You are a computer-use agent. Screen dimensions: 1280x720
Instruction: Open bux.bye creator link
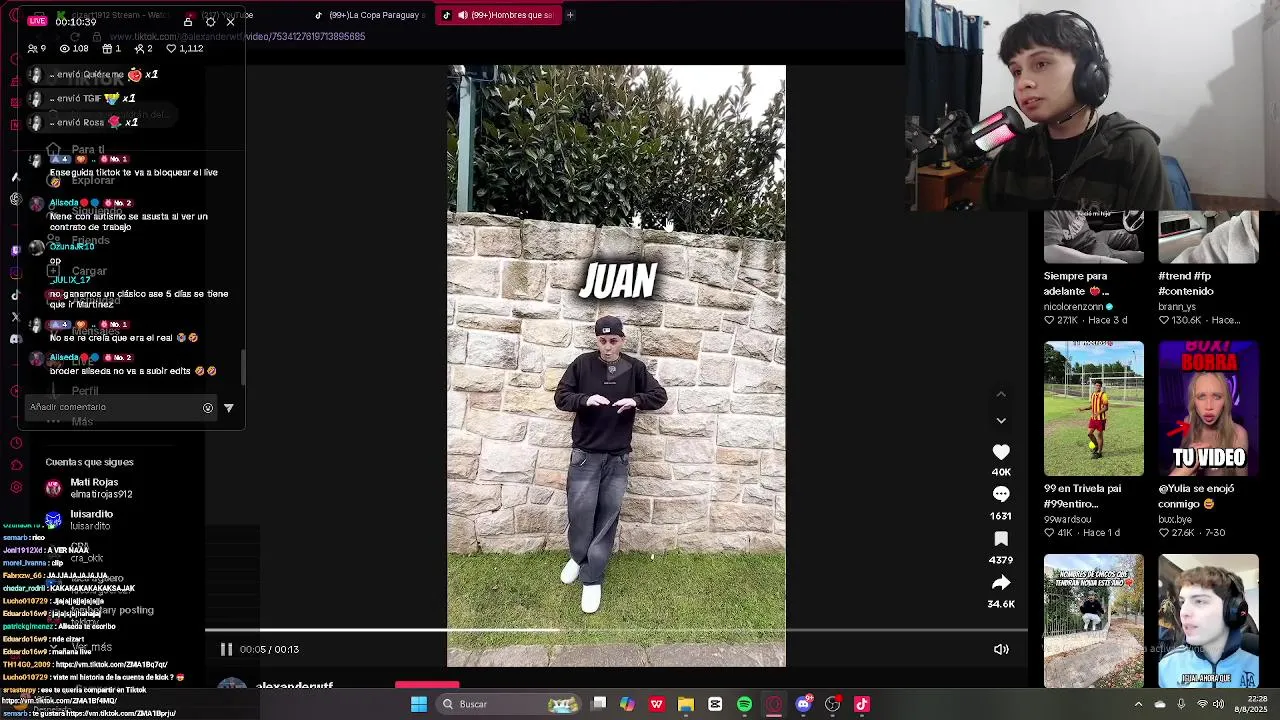pos(1175,520)
